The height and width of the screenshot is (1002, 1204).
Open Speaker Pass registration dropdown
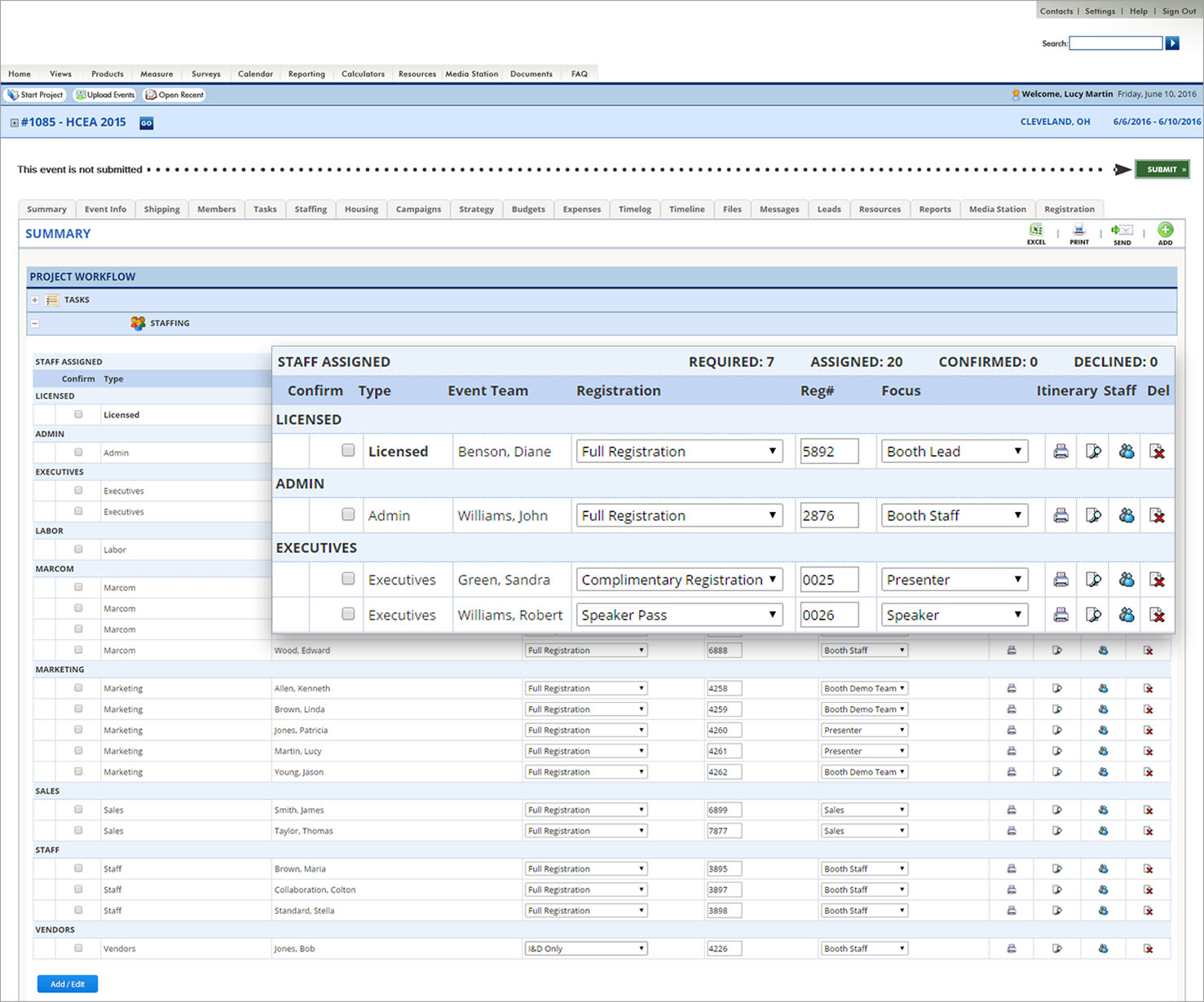[x=679, y=616]
